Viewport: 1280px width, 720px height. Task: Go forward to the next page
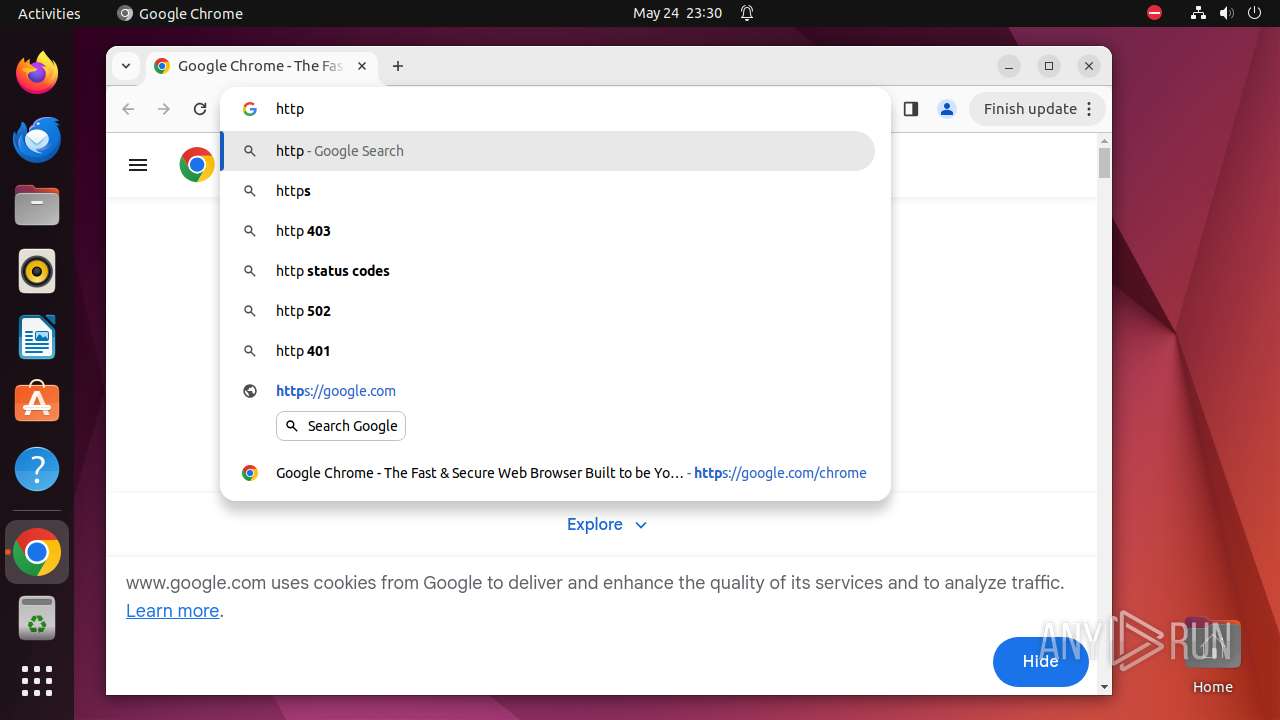tap(164, 109)
